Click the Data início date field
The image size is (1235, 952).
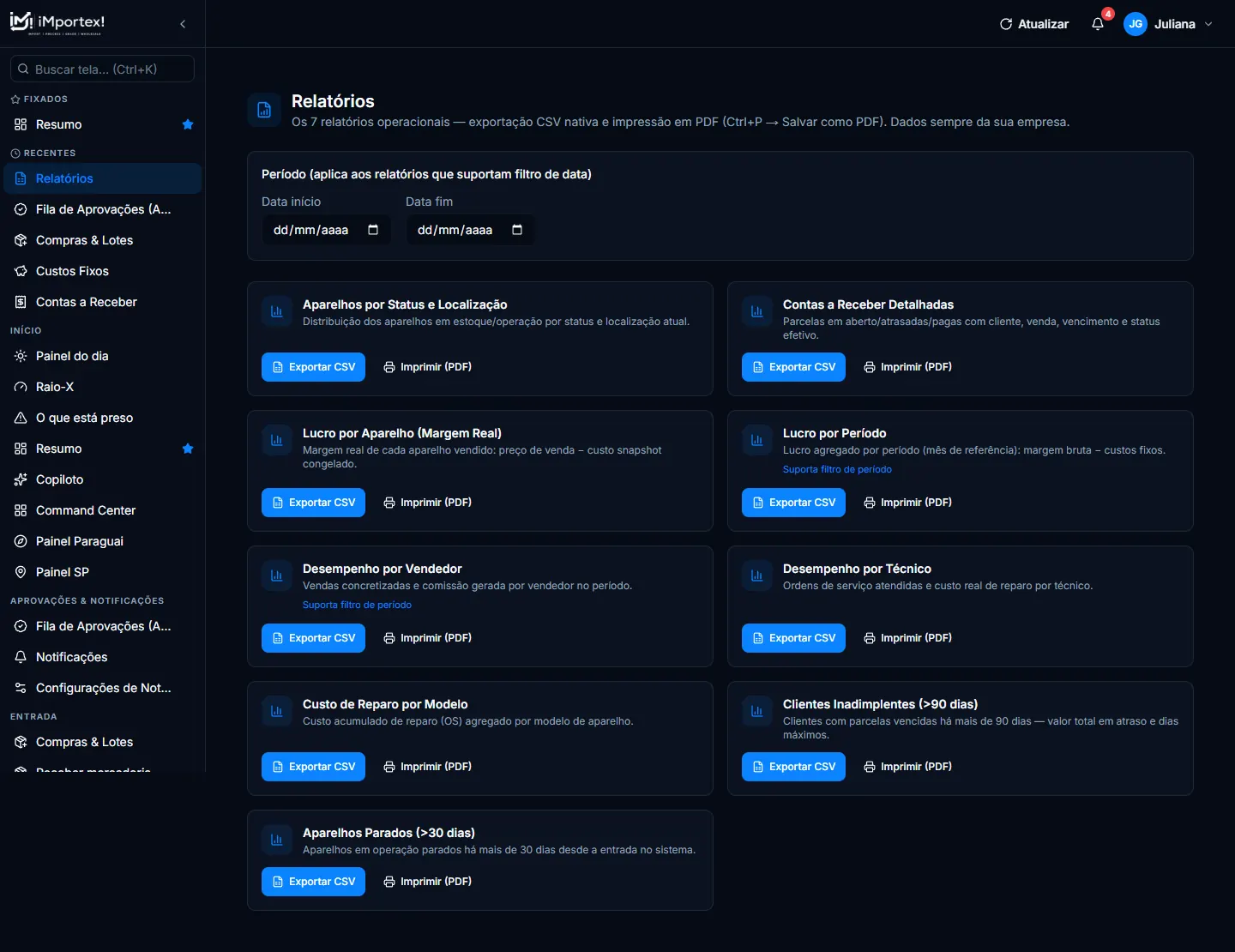click(326, 230)
